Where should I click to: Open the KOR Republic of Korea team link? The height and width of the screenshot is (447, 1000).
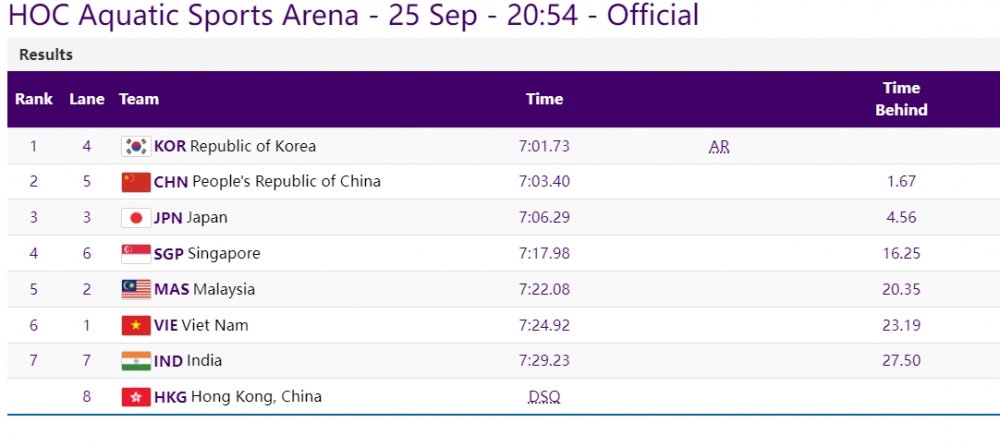(x=235, y=146)
